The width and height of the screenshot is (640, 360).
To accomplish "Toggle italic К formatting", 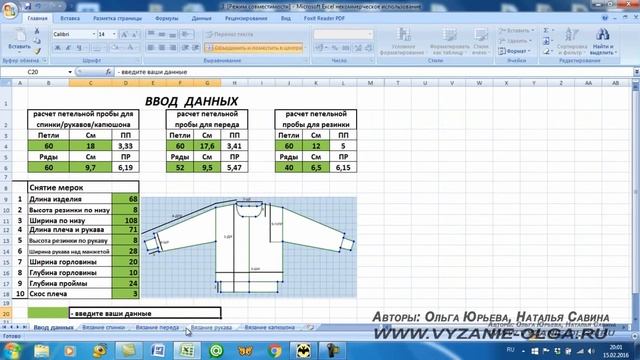I will point(68,48).
